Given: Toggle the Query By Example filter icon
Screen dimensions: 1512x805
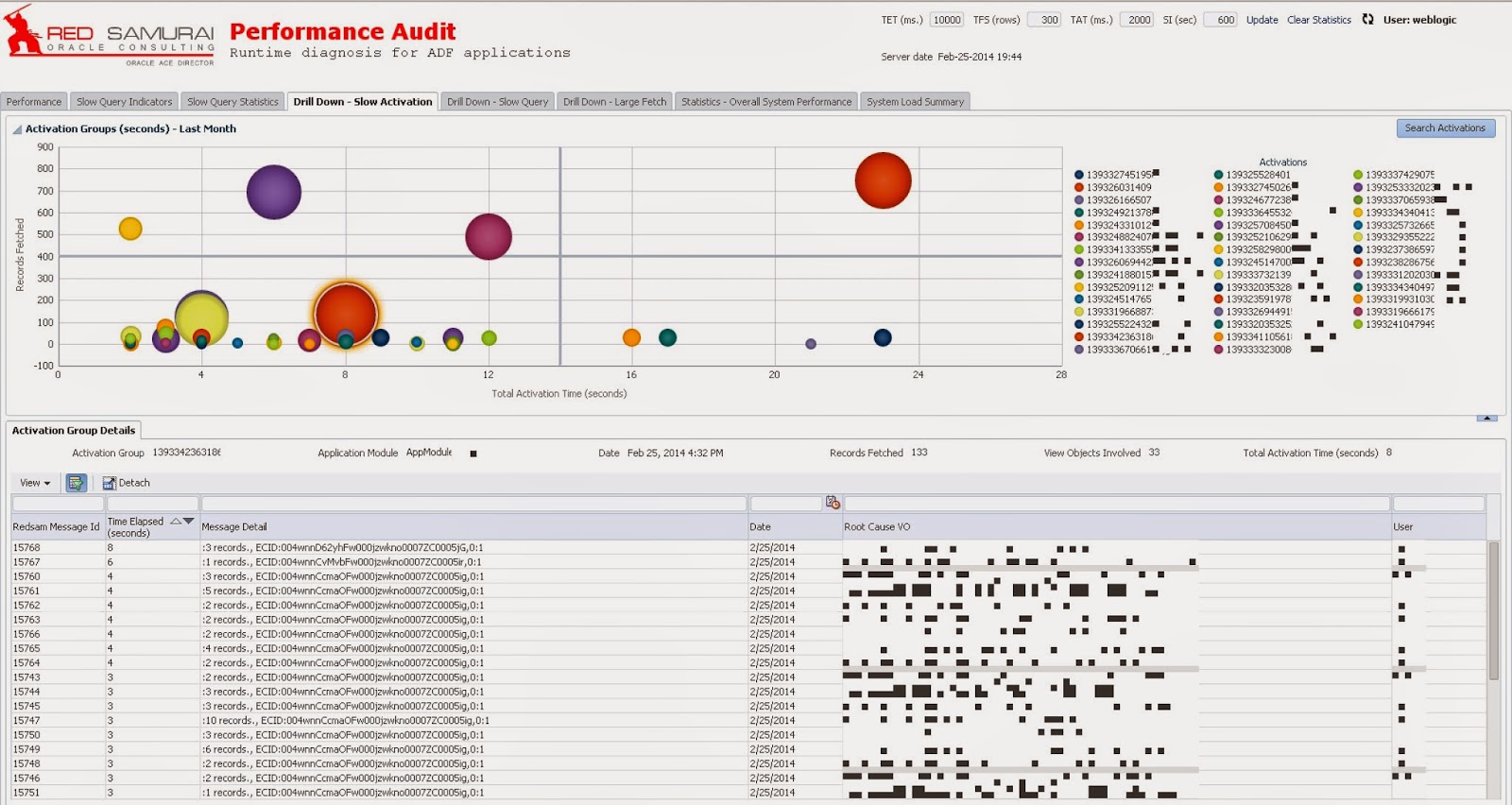Looking at the screenshot, I should 76,483.
